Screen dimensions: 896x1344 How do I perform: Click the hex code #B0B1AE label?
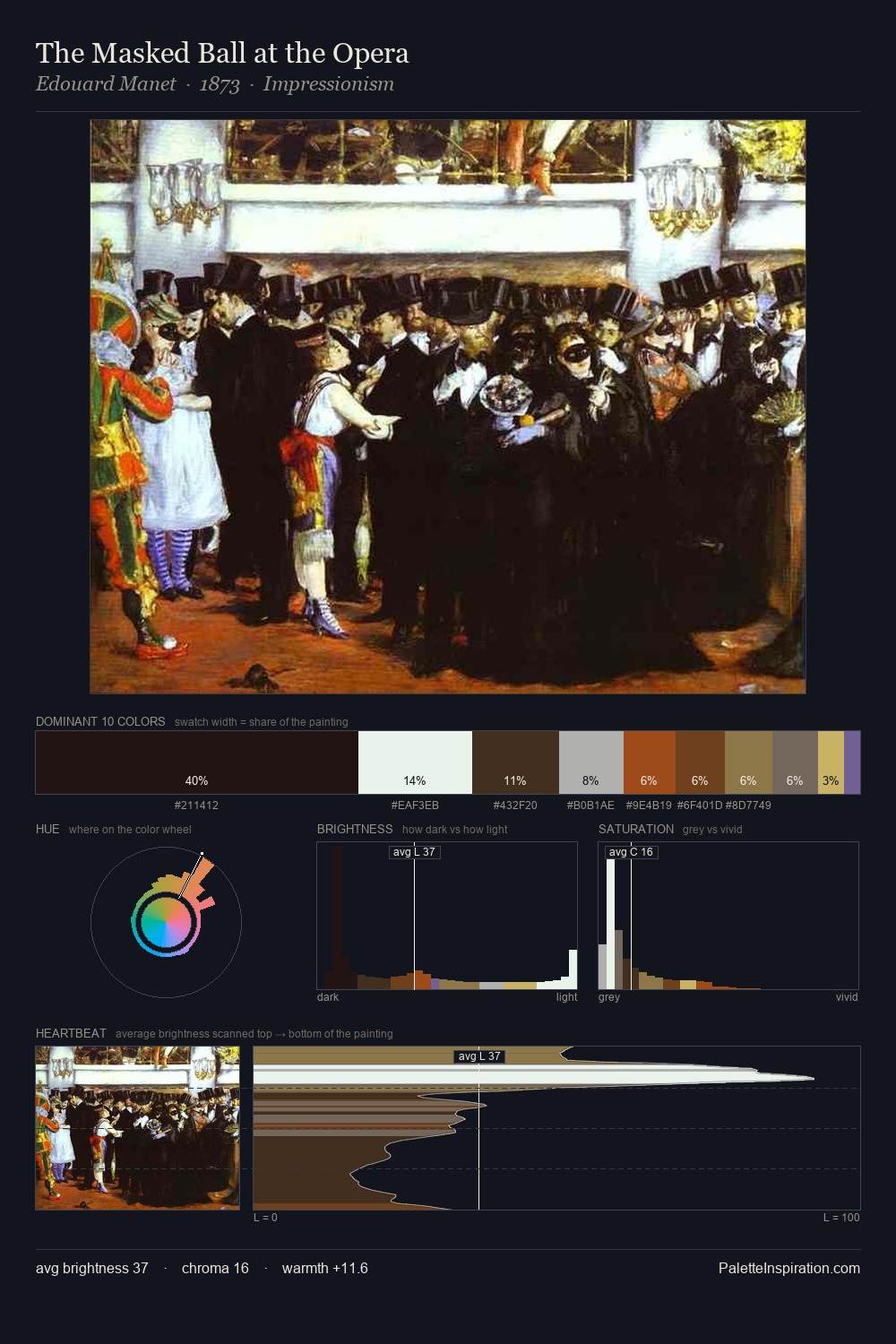pos(590,806)
